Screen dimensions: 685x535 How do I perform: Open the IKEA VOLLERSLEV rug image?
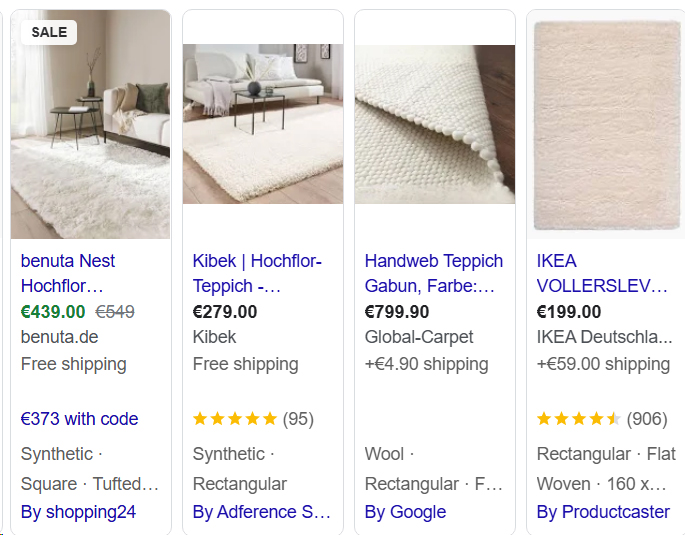pyautogui.click(x=606, y=125)
